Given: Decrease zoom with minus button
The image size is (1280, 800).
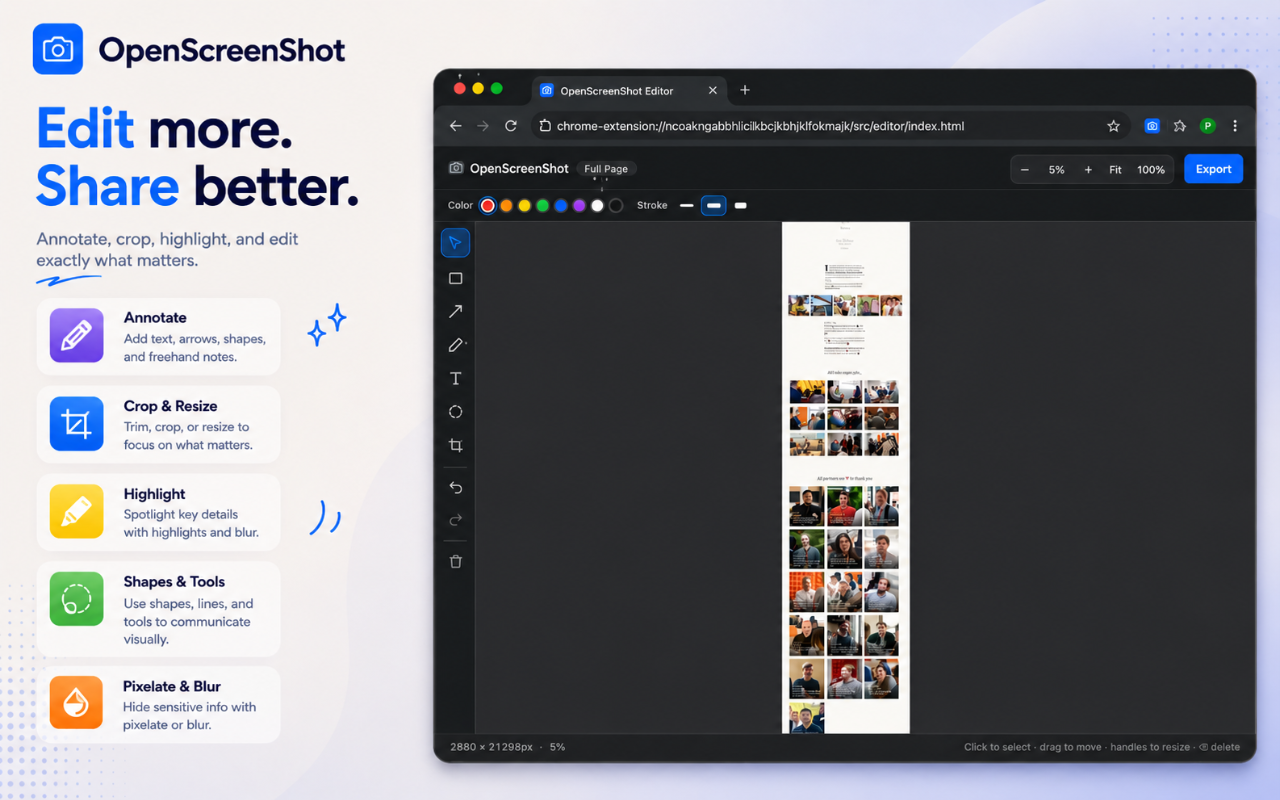Looking at the screenshot, I should point(1025,170).
